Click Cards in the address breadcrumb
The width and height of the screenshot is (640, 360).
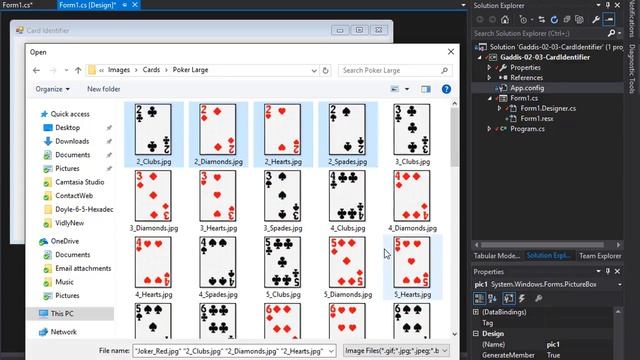coord(151,70)
